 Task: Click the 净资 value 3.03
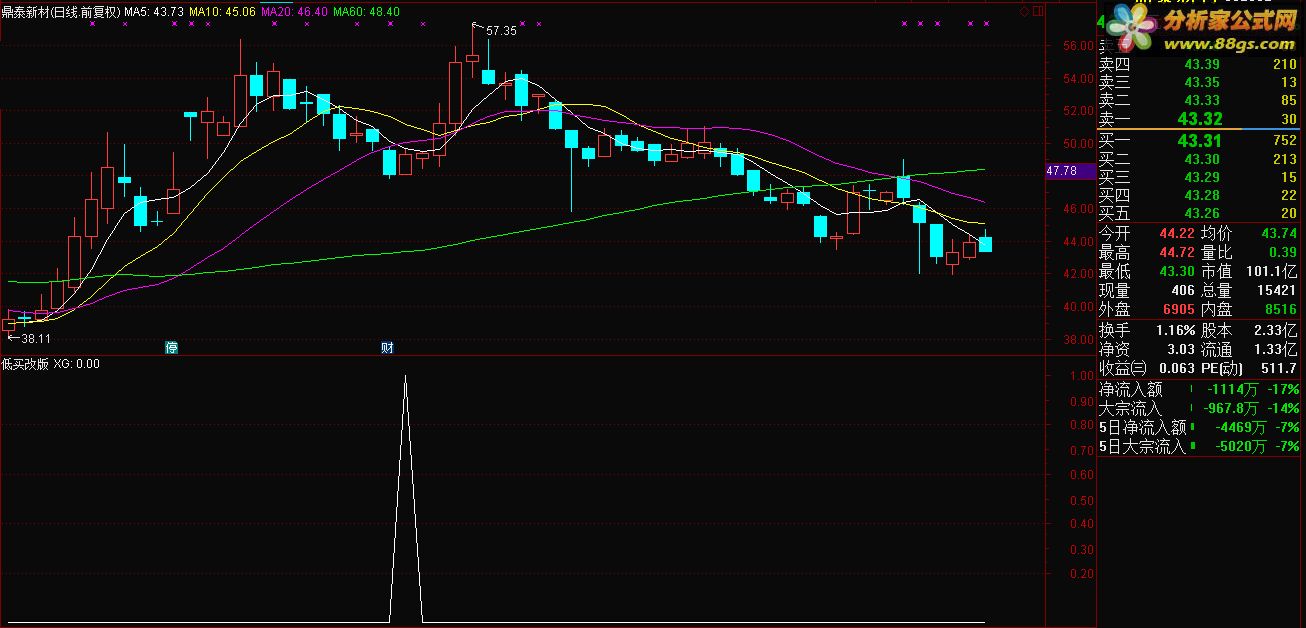pyautogui.click(x=1180, y=349)
